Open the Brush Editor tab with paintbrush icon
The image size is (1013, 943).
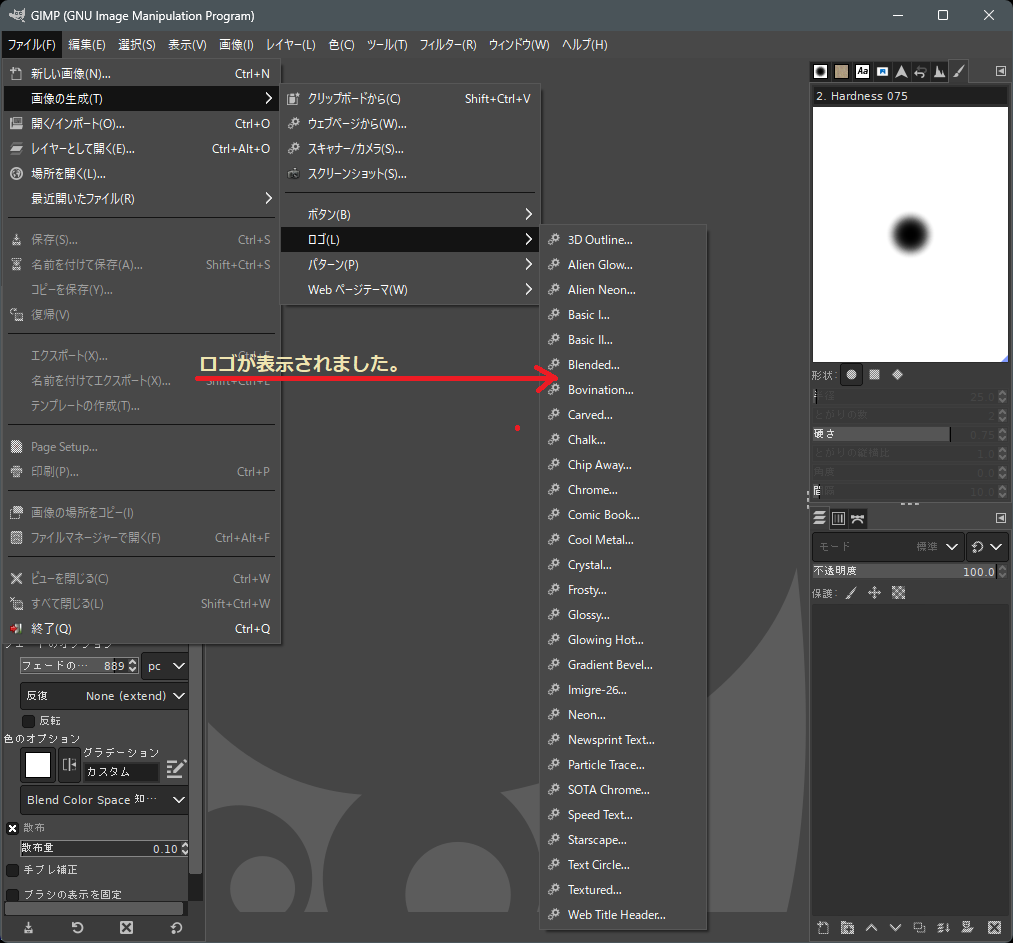click(959, 71)
